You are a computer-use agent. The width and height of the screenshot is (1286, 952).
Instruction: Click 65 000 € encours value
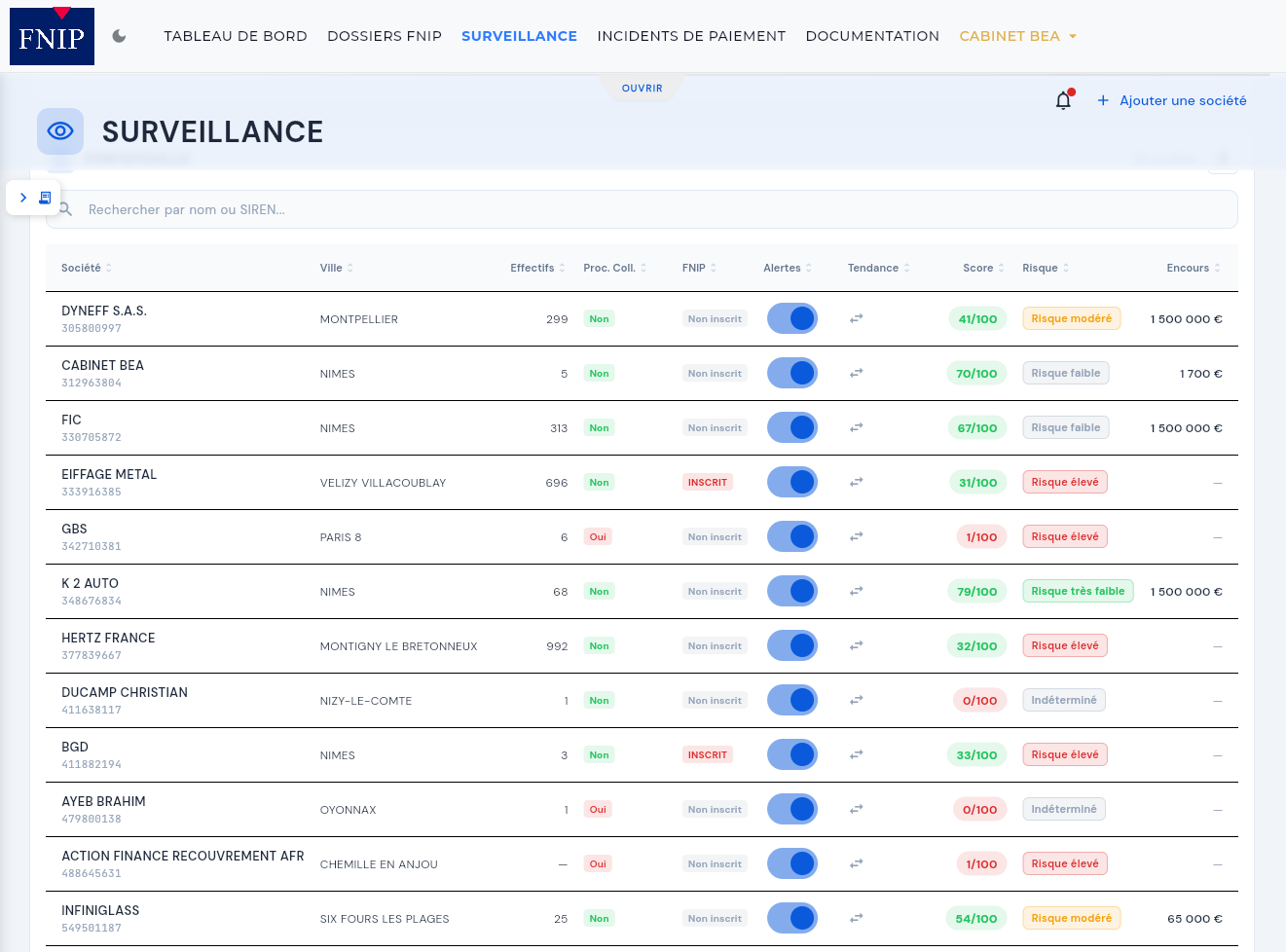click(x=1194, y=918)
